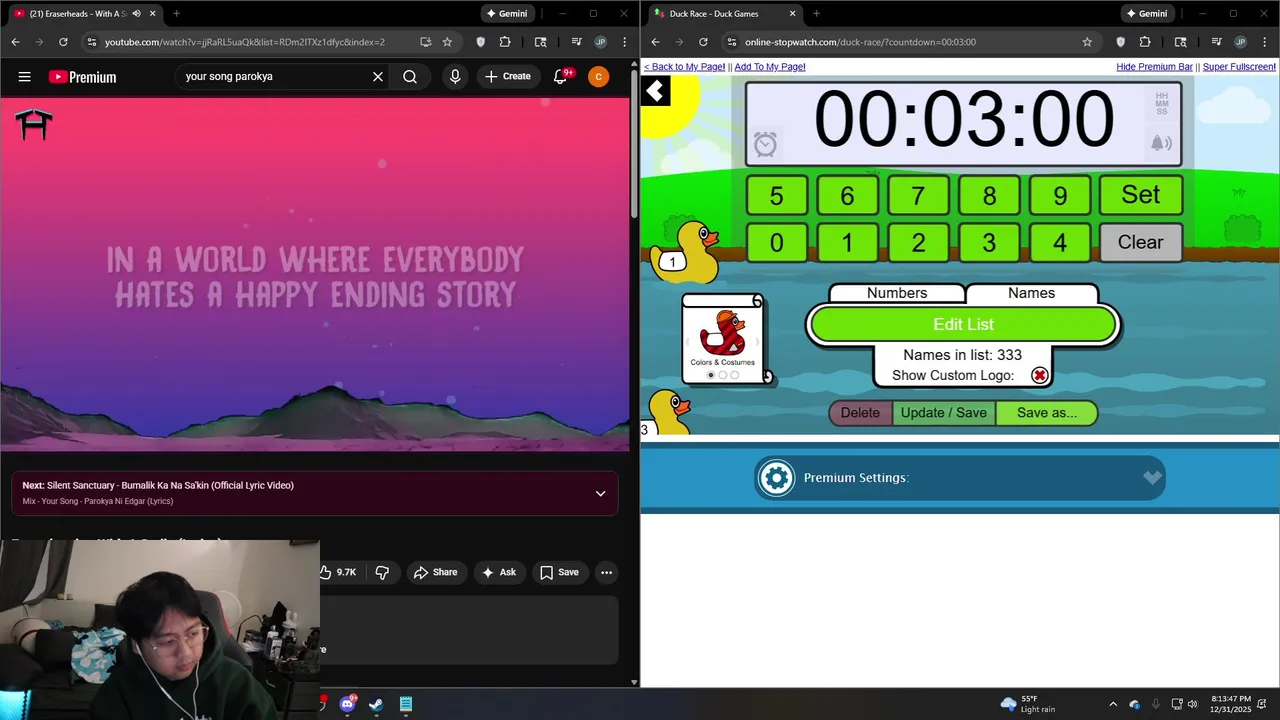Select the first costume page dot

coord(711,376)
